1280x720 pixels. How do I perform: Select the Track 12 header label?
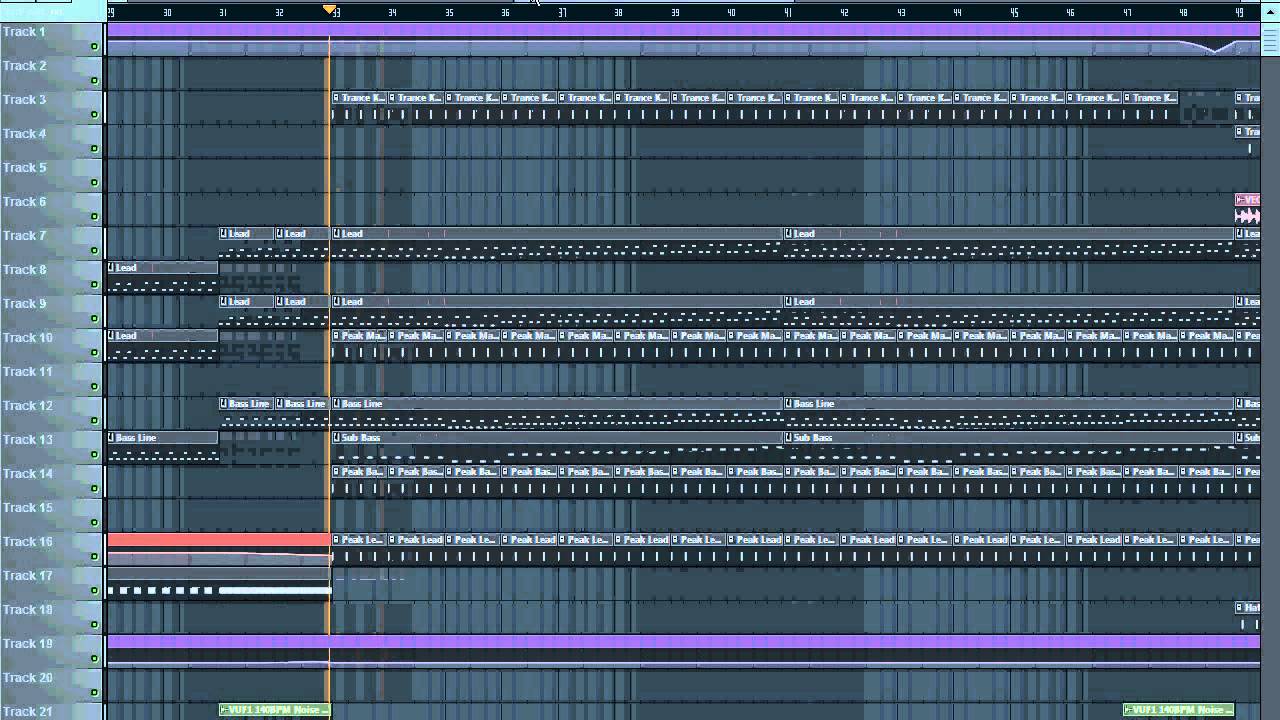click(28, 406)
